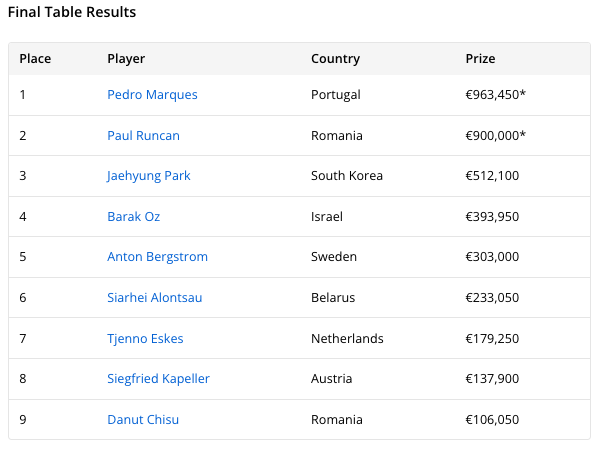
Task: Select the Country column header
Action: coord(335,59)
